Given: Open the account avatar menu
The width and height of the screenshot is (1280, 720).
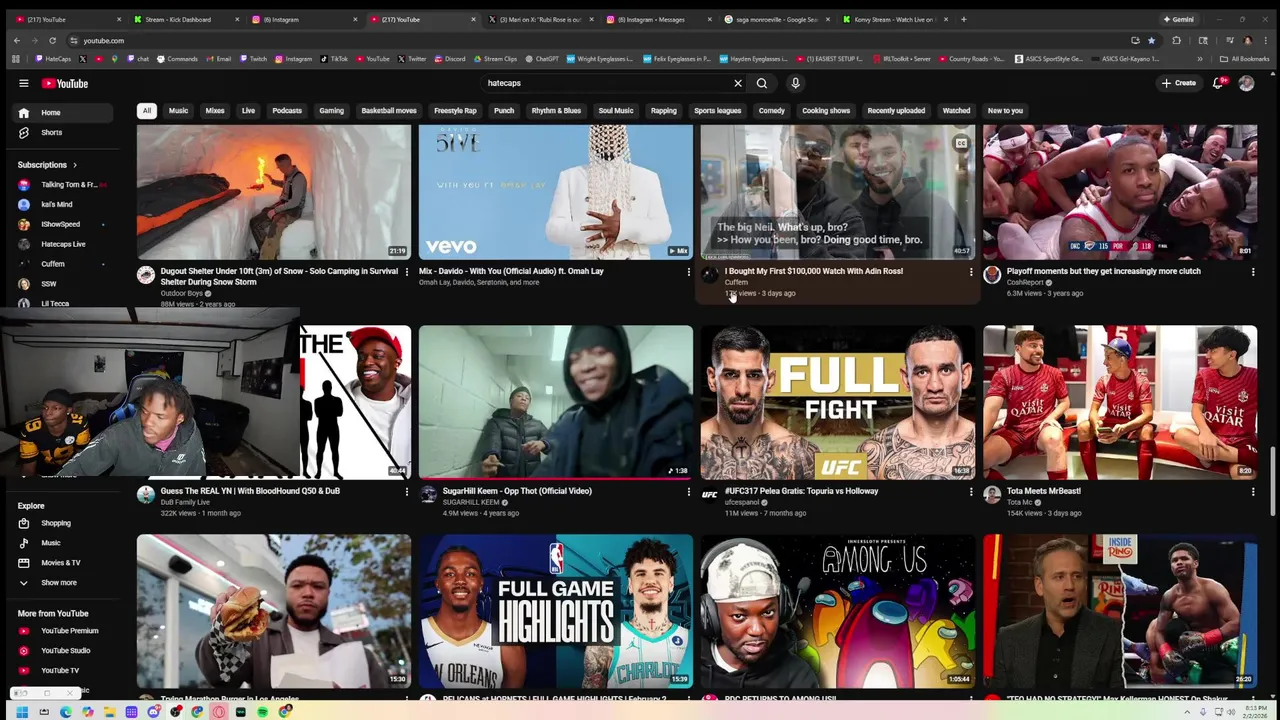Looking at the screenshot, I should [1246, 83].
